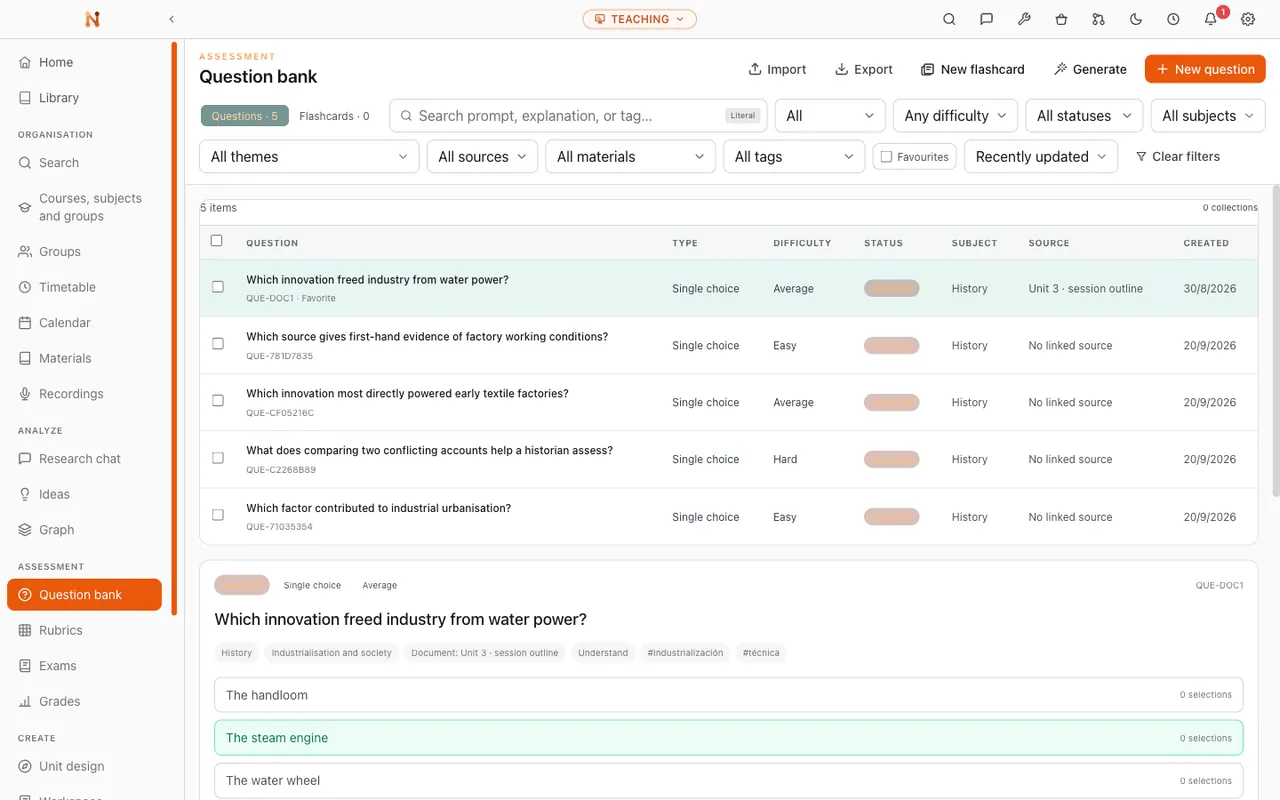Click the Exams sidebar icon
The height and width of the screenshot is (800, 1280).
pyautogui.click(x=25, y=666)
